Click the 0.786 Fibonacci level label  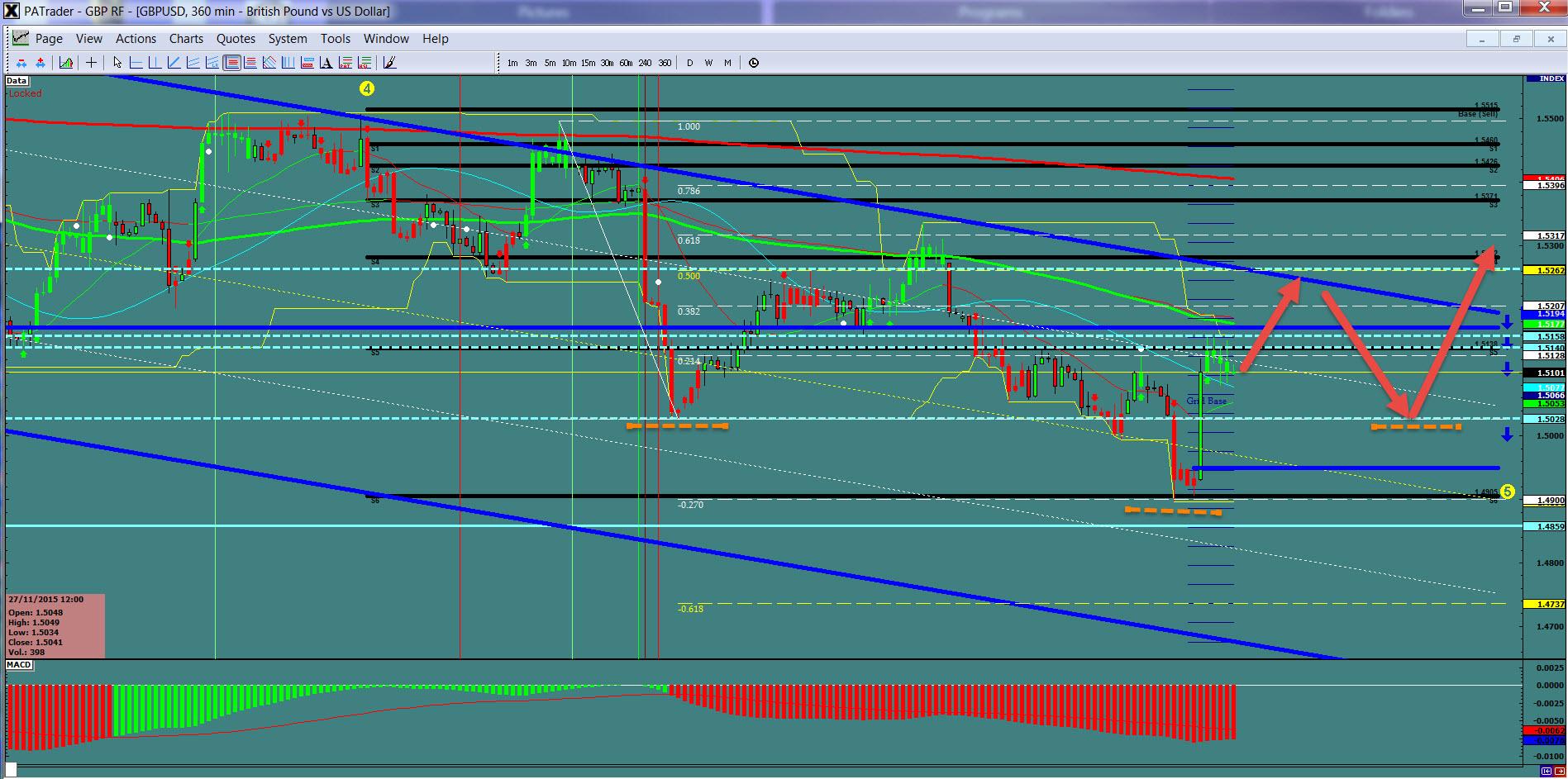tap(689, 191)
